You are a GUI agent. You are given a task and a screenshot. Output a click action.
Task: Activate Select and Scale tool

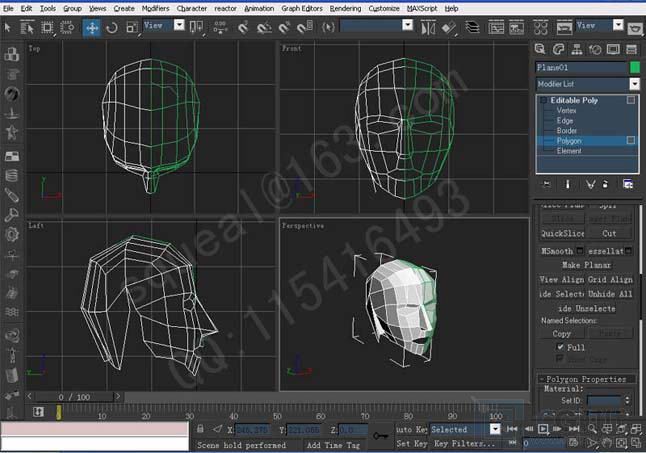point(132,28)
